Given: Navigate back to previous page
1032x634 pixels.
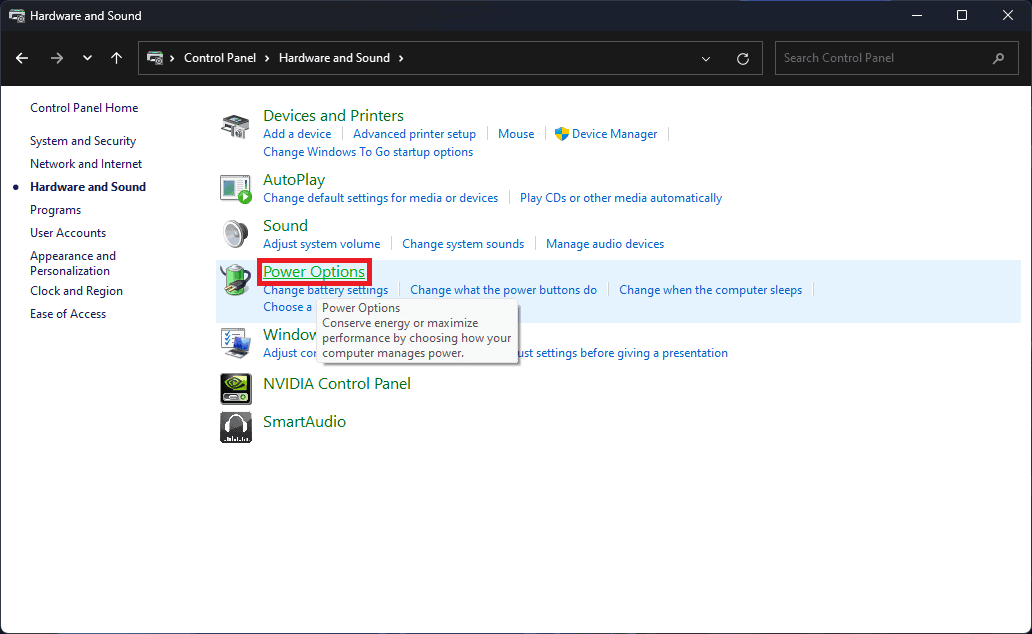Looking at the screenshot, I should click(x=22, y=58).
